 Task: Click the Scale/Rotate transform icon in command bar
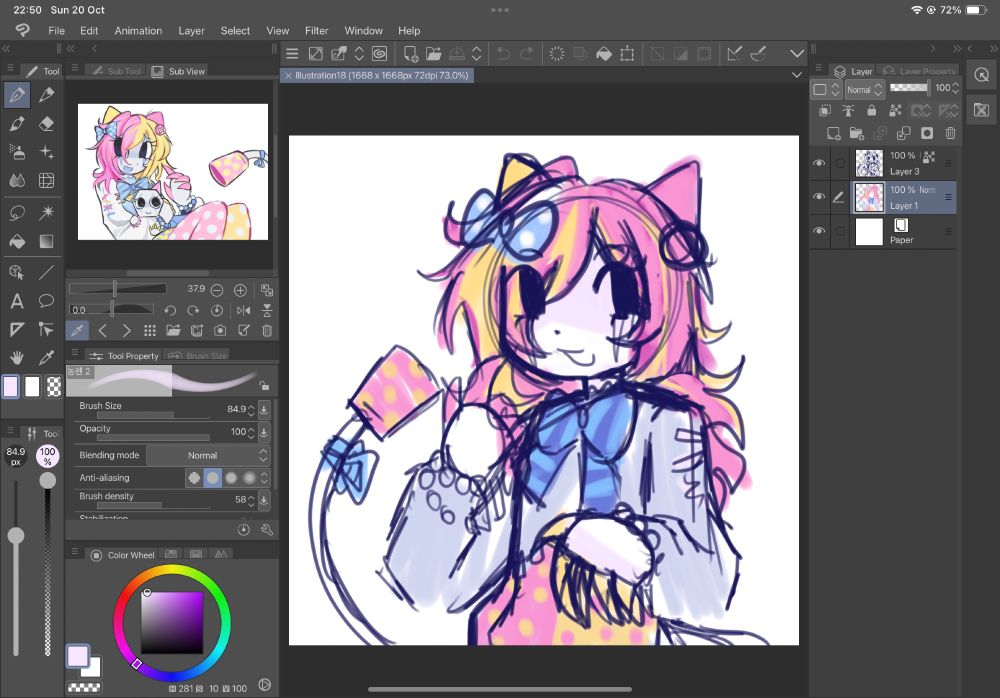click(x=628, y=54)
